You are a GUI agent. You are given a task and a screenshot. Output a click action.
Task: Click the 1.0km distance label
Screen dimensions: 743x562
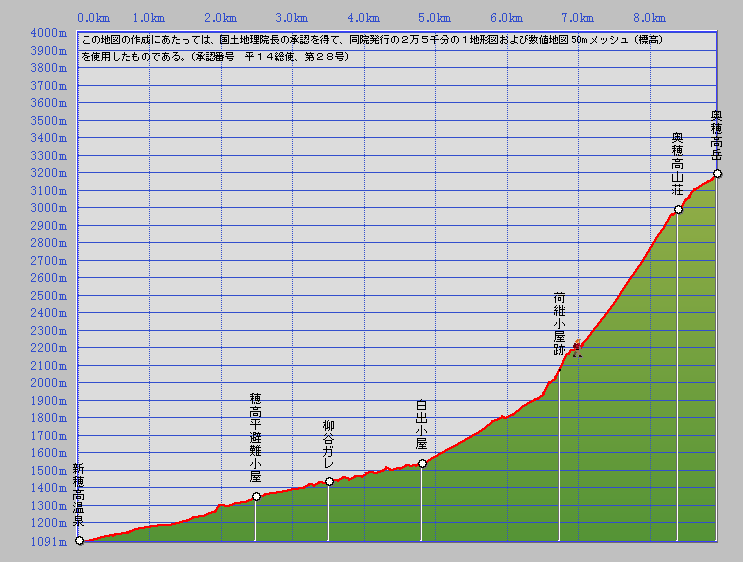click(149, 18)
